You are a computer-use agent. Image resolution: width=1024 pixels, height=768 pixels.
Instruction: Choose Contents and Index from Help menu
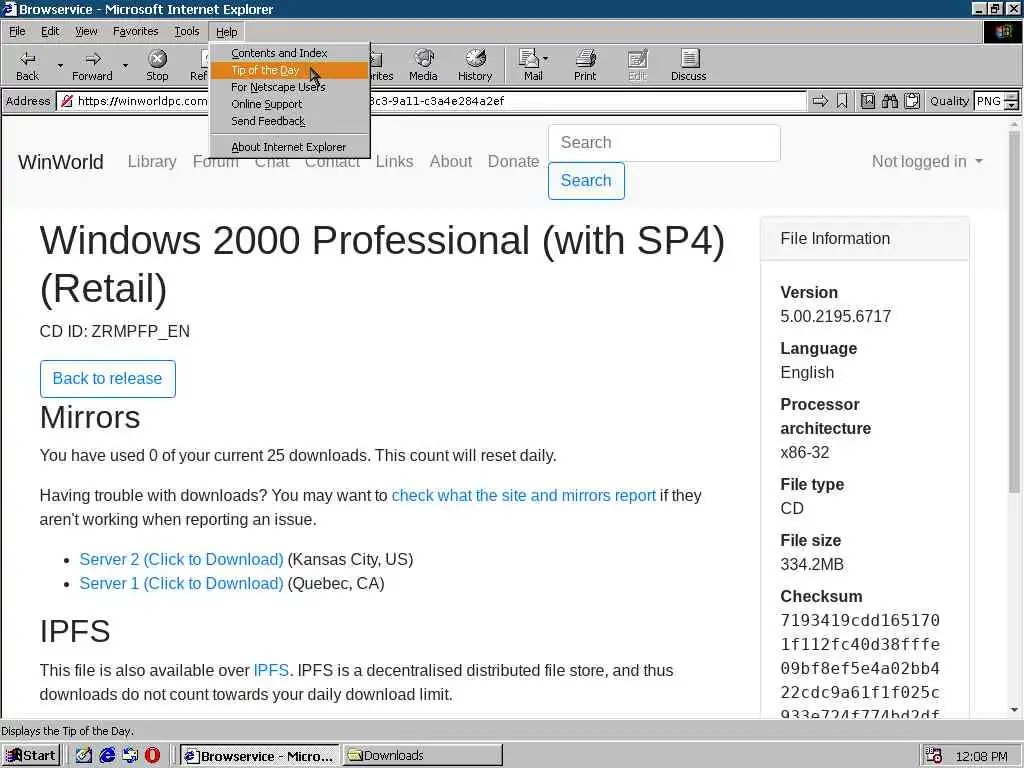(290, 53)
